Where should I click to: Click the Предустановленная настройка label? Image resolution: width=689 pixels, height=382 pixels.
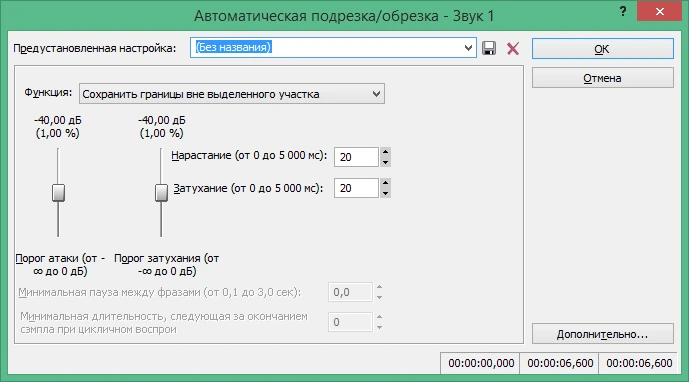click(x=94, y=48)
